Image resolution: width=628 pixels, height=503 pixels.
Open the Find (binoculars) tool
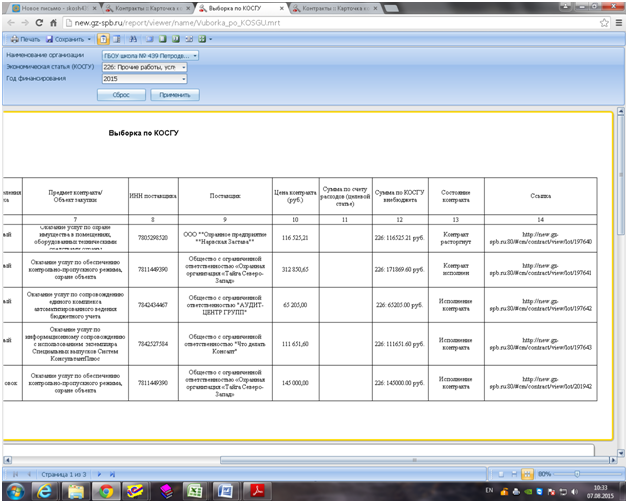[133, 39]
